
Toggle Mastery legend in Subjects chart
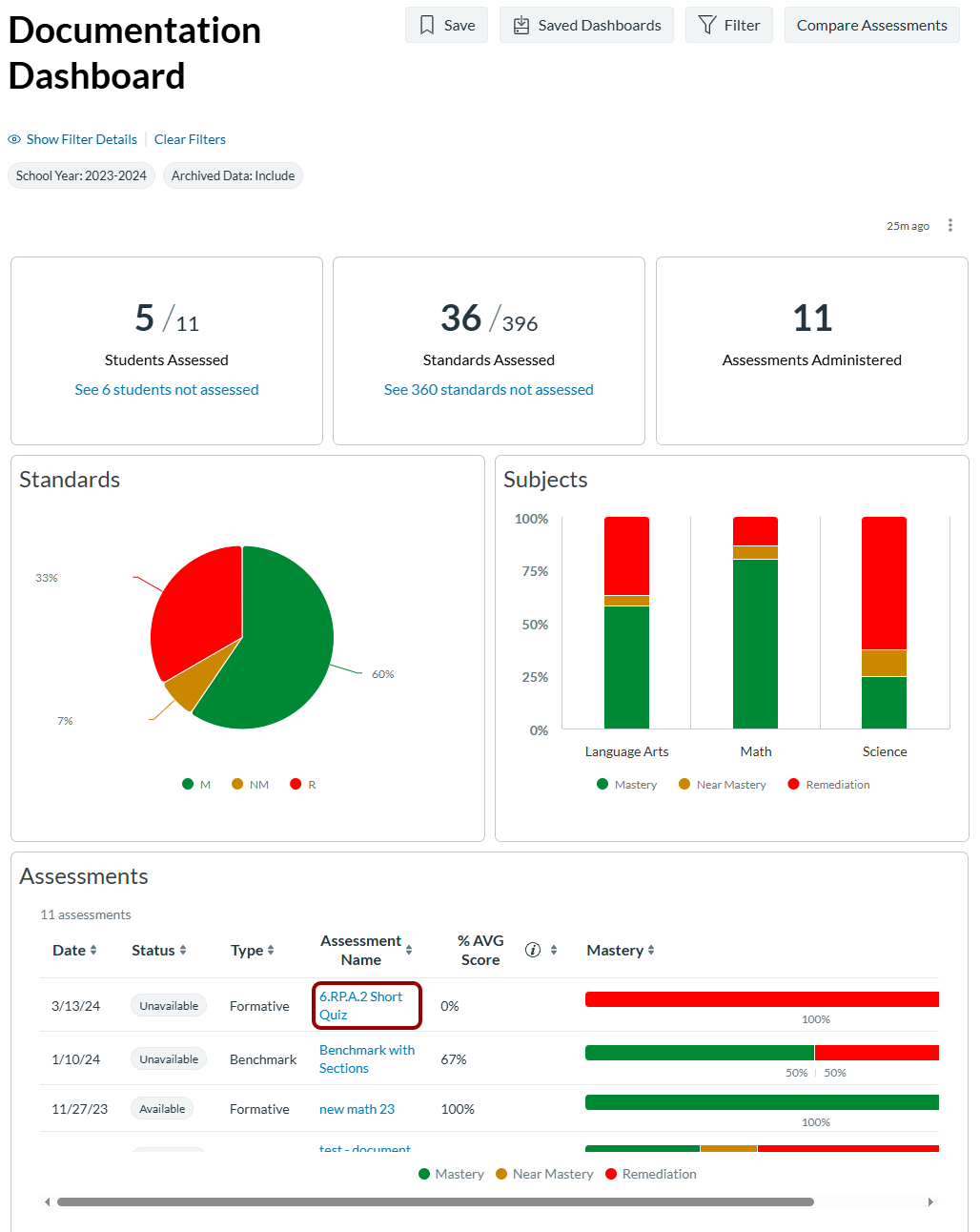tap(626, 785)
